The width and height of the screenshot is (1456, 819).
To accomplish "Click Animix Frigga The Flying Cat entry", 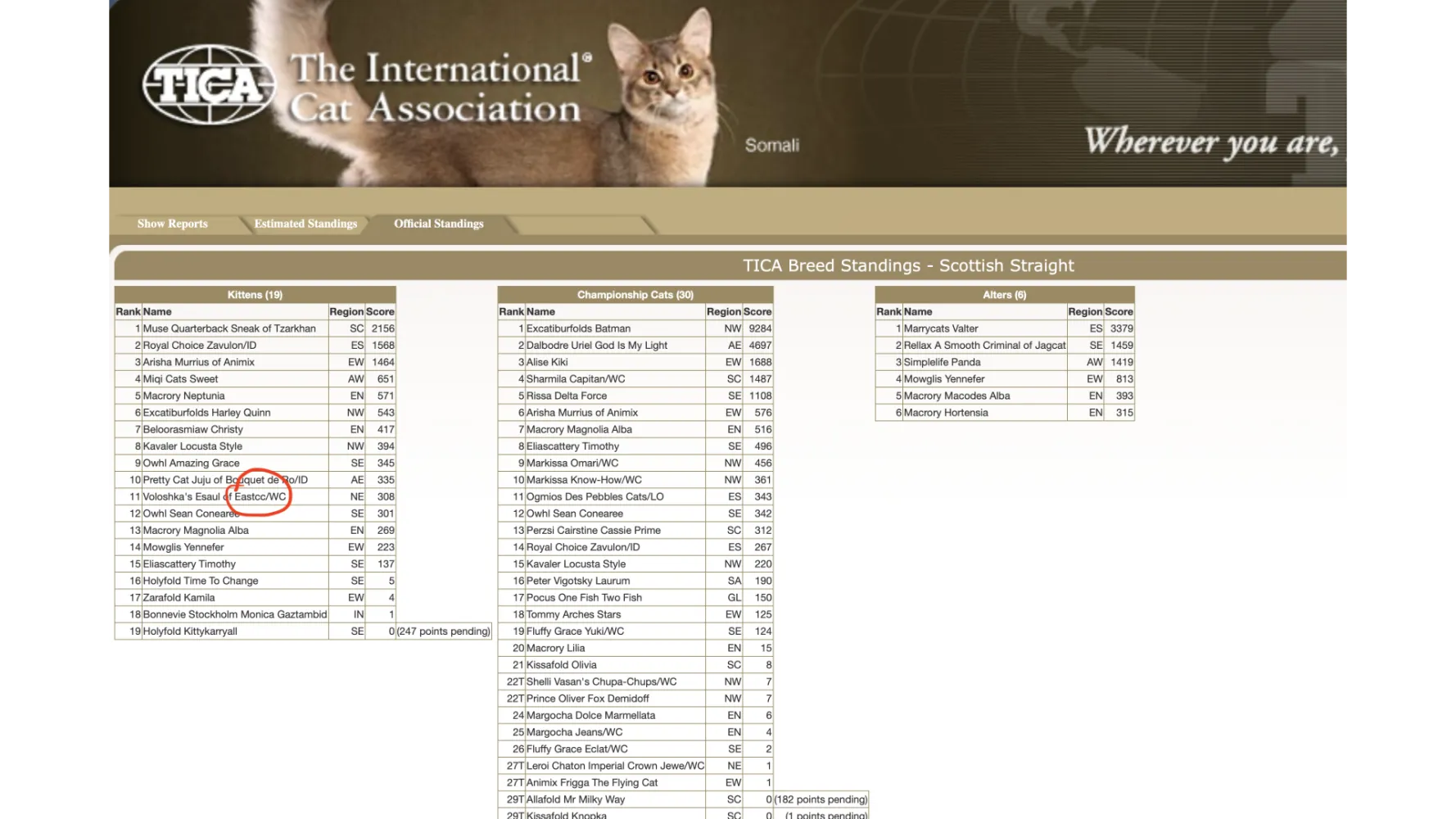I will tap(592, 782).
